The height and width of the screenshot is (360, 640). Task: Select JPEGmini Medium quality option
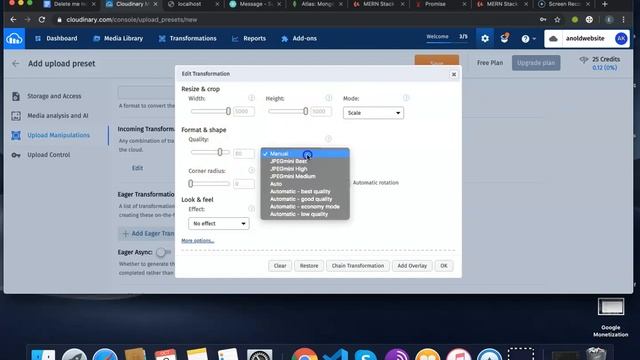tap(305, 176)
